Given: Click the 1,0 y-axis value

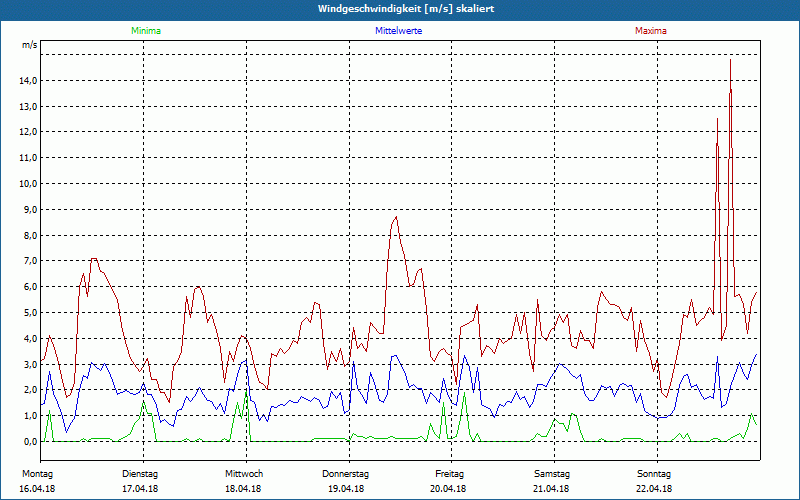Looking at the screenshot, I should (31, 416).
